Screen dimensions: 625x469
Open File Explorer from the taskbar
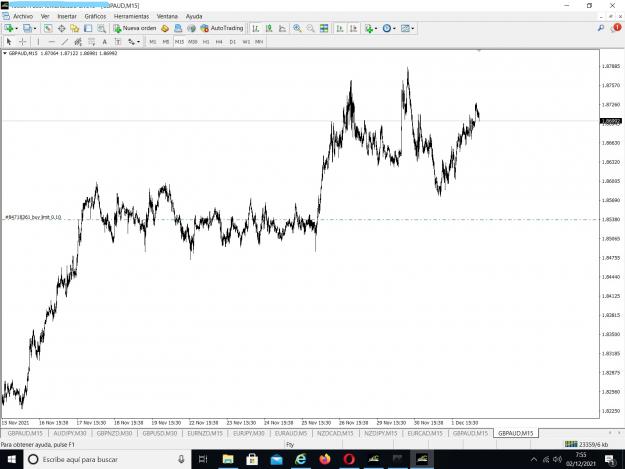coord(228,459)
